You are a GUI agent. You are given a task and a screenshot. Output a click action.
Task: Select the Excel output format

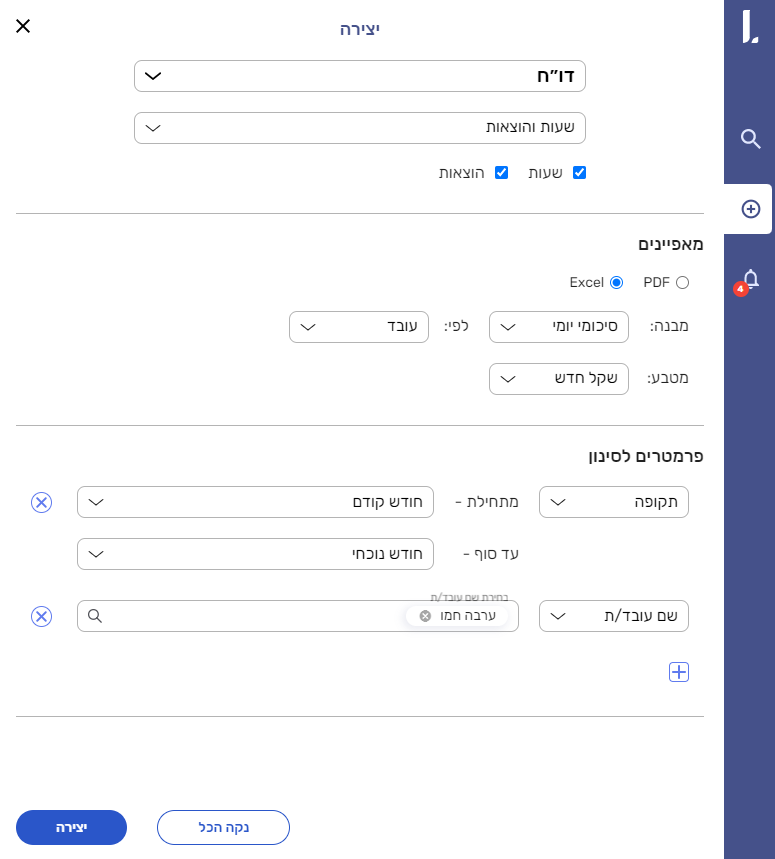(616, 283)
